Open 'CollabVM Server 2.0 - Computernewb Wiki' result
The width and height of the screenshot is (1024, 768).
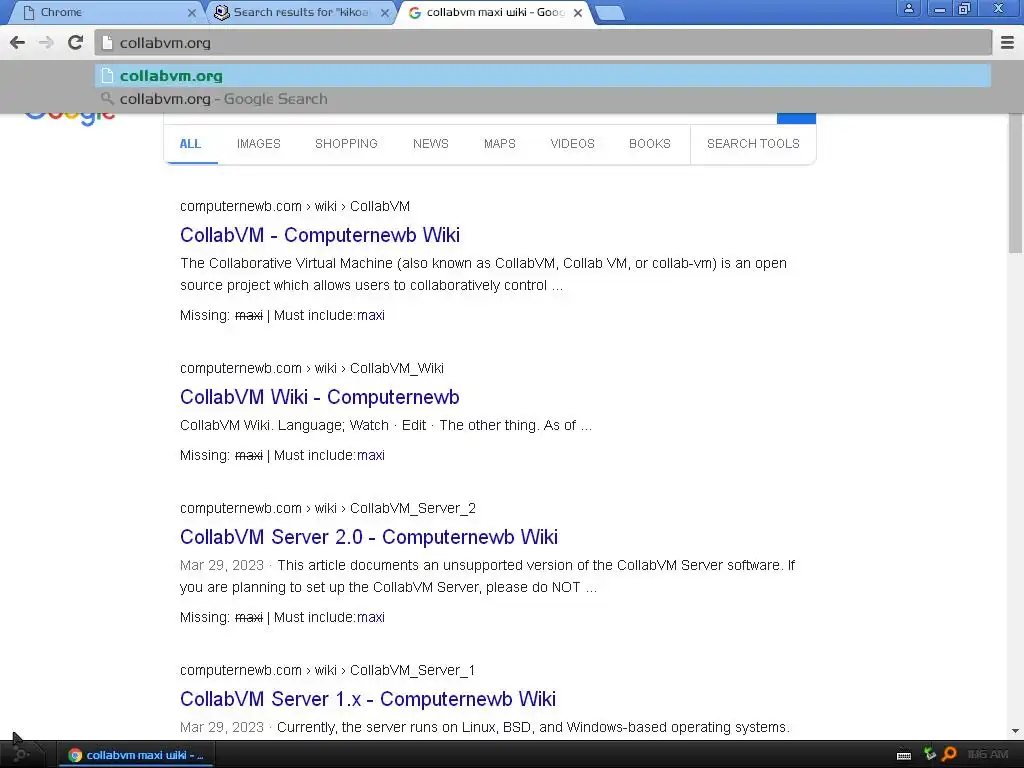point(369,537)
